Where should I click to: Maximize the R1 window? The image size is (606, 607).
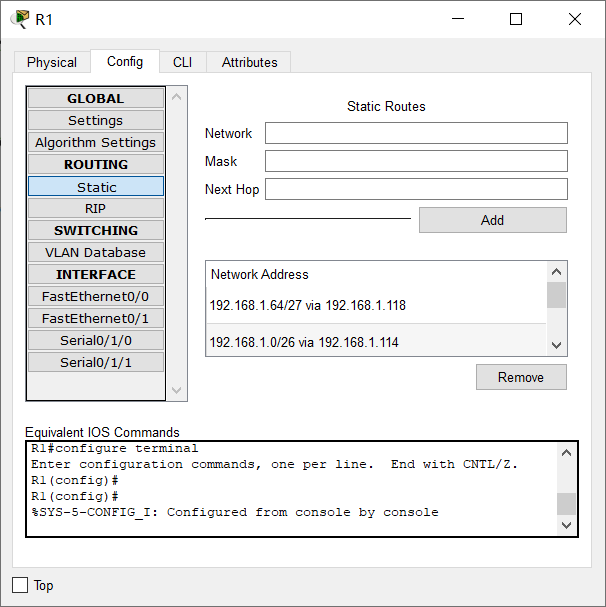(x=516, y=19)
